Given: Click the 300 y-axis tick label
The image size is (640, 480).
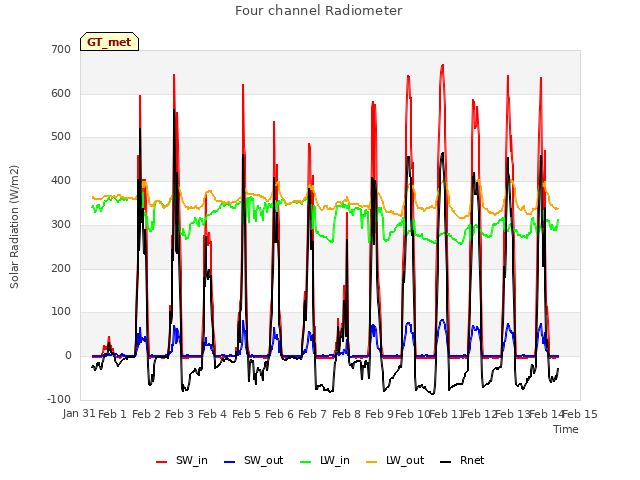Looking at the screenshot, I should coord(61,224).
